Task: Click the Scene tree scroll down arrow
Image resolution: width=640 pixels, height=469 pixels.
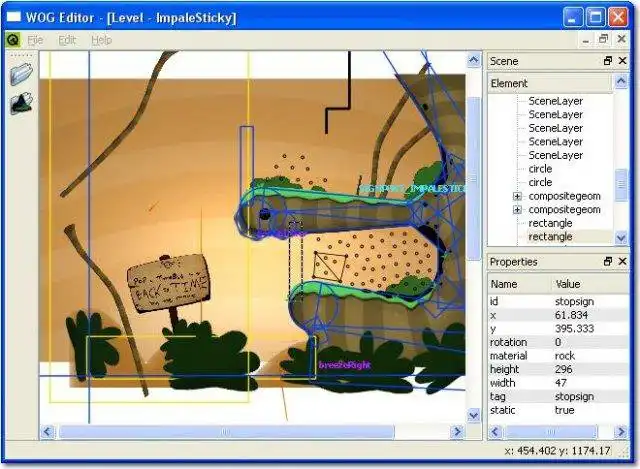Action: [621, 238]
